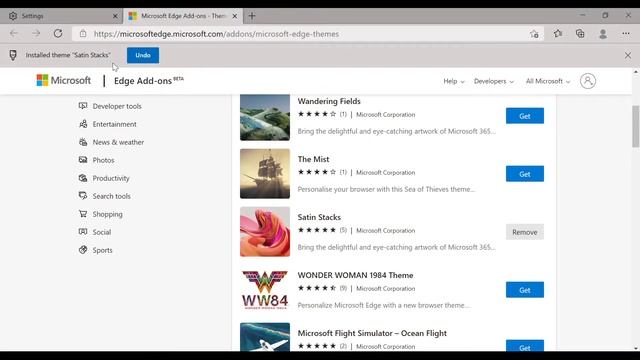Undo the Satin Stacks theme installation

(143, 55)
